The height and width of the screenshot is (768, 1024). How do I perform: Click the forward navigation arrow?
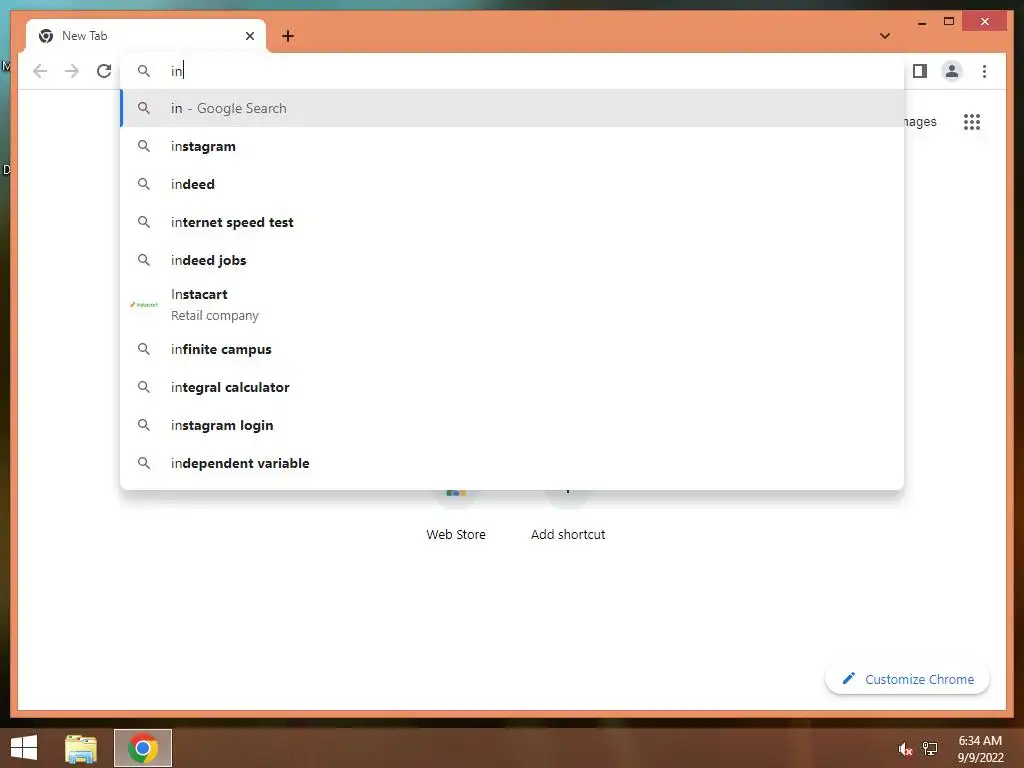click(72, 71)
